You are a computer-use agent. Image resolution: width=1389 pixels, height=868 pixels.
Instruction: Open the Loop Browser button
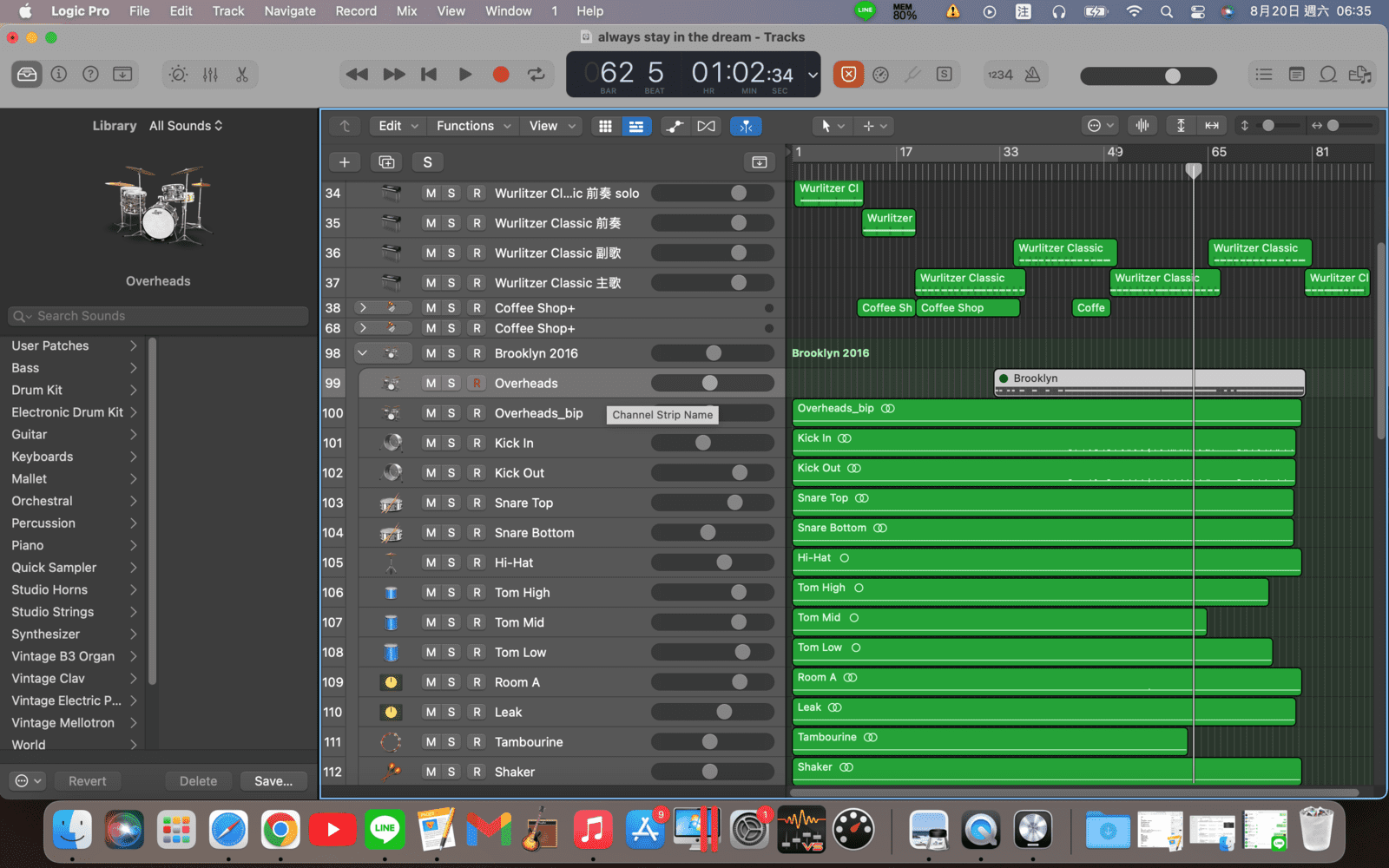1328,75
